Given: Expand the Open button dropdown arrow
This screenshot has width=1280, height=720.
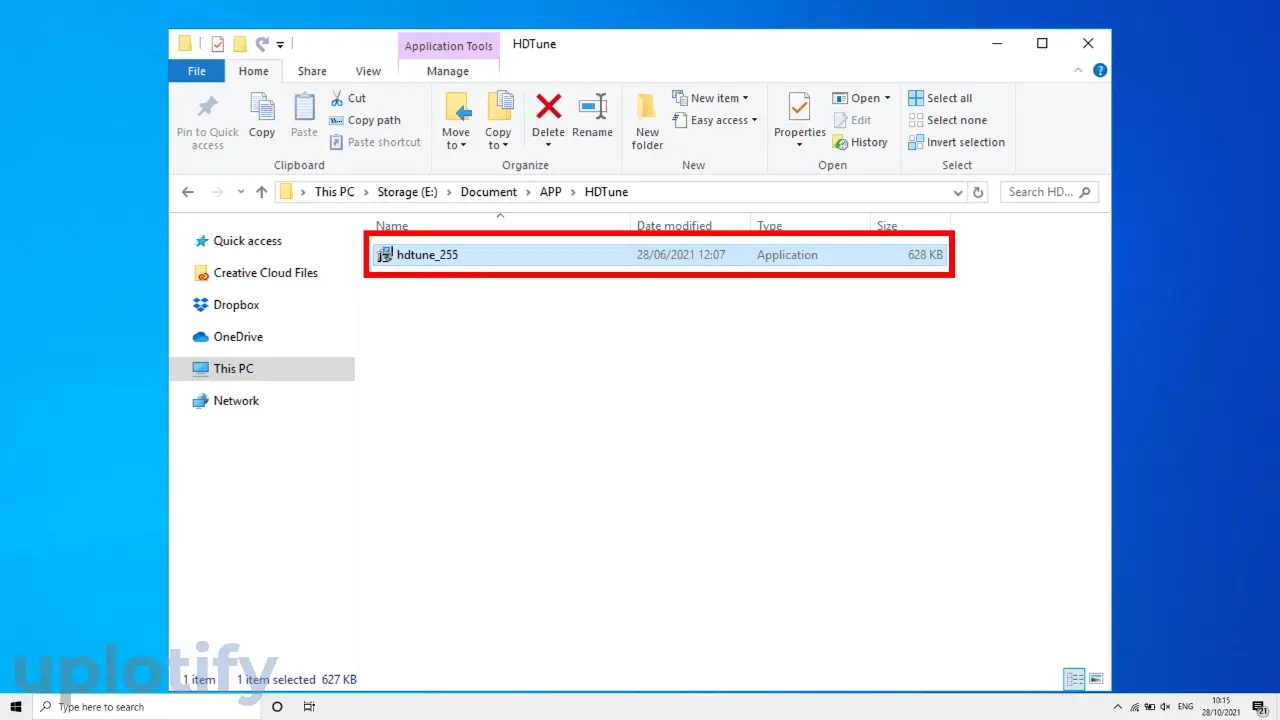Looking at the screenshot, I should (887, 98).
